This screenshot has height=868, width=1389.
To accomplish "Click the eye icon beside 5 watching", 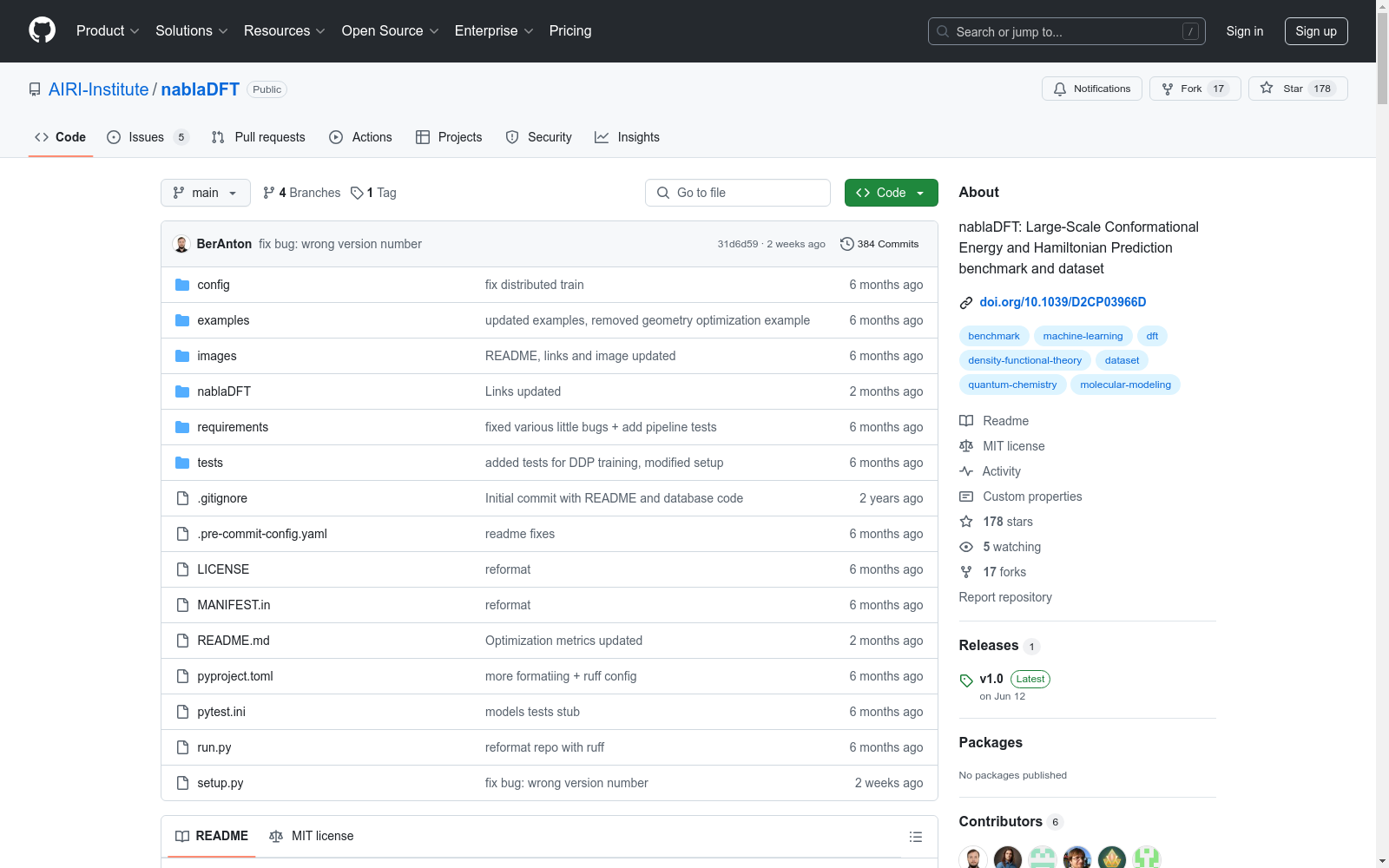I will click(966, 547).
